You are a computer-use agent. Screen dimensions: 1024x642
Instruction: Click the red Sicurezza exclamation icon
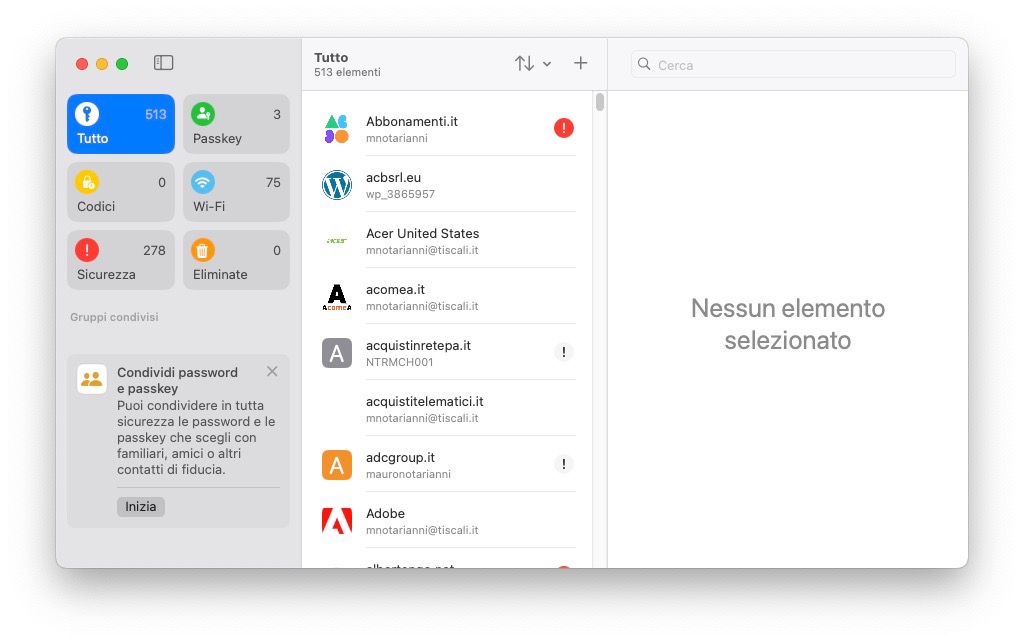(x=87, y=249)
